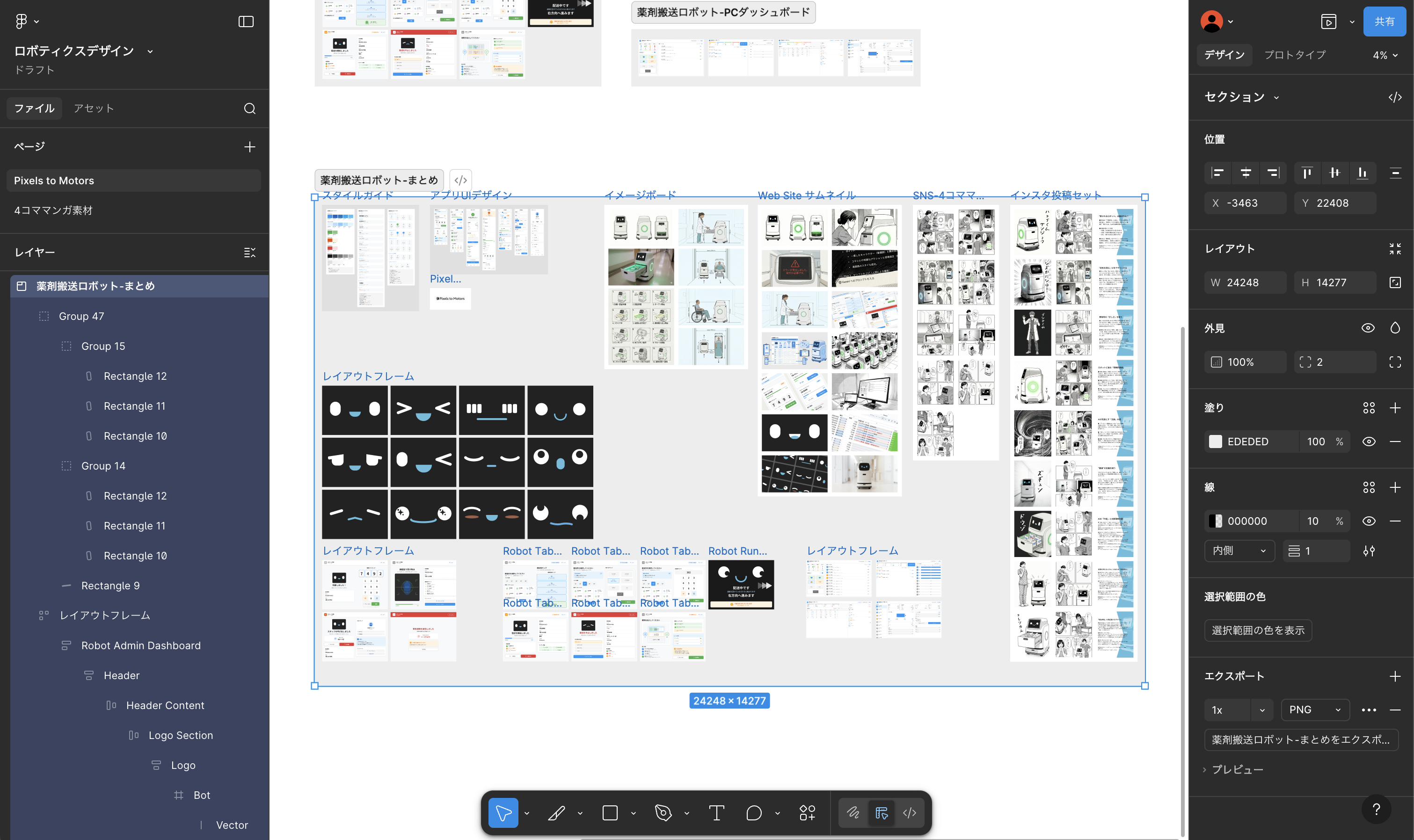Click the align horizontal centers icon
Viewport: 1414px width, 840px height.
1245,173
